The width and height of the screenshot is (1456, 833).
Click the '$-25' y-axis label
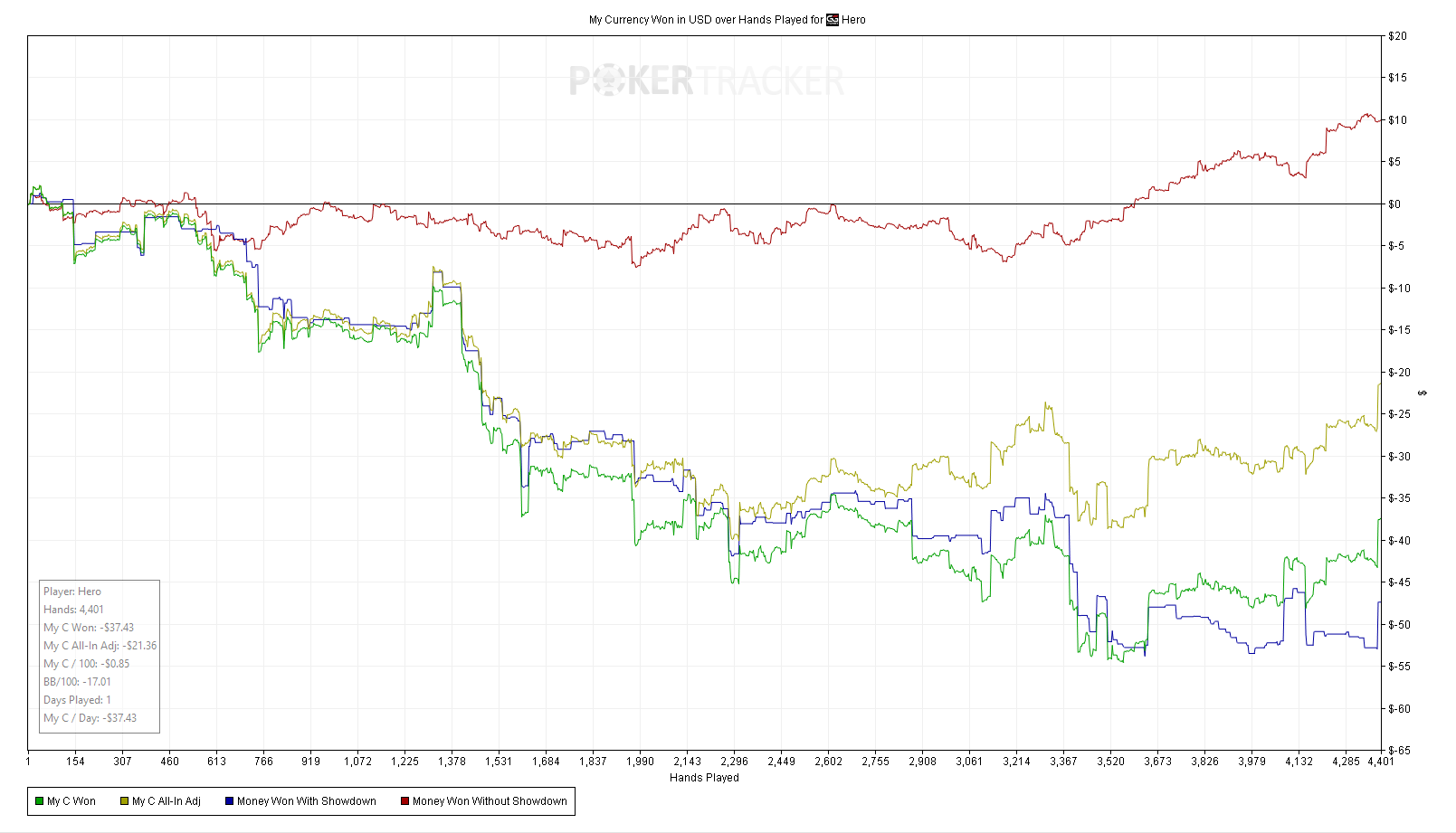[x=1399, y=414]
